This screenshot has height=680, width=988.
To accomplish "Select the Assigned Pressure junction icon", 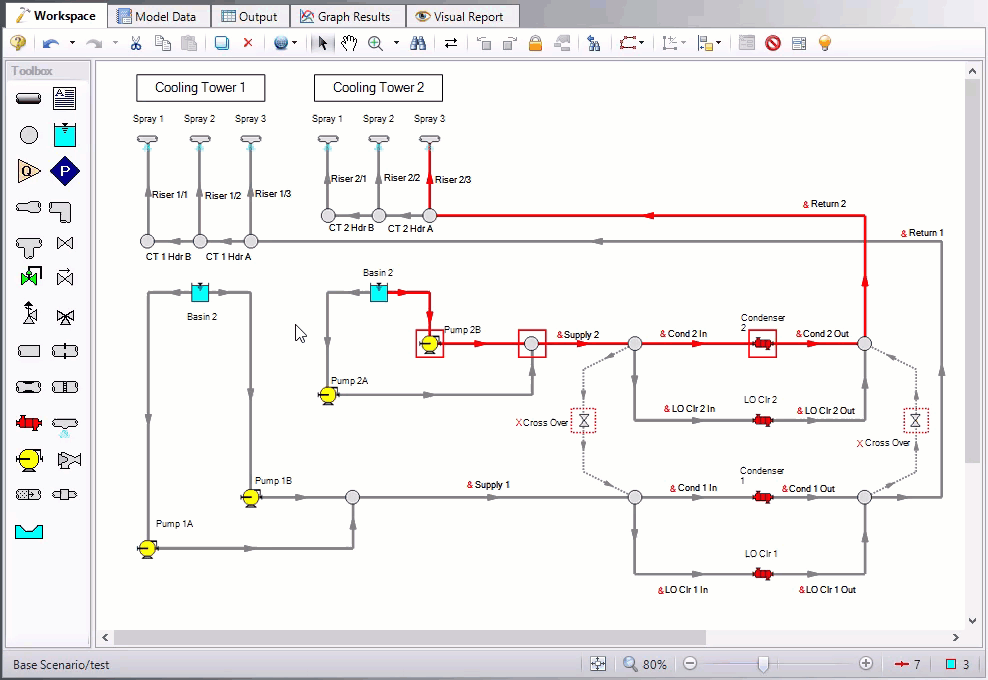I will click(x=64, y=171).
